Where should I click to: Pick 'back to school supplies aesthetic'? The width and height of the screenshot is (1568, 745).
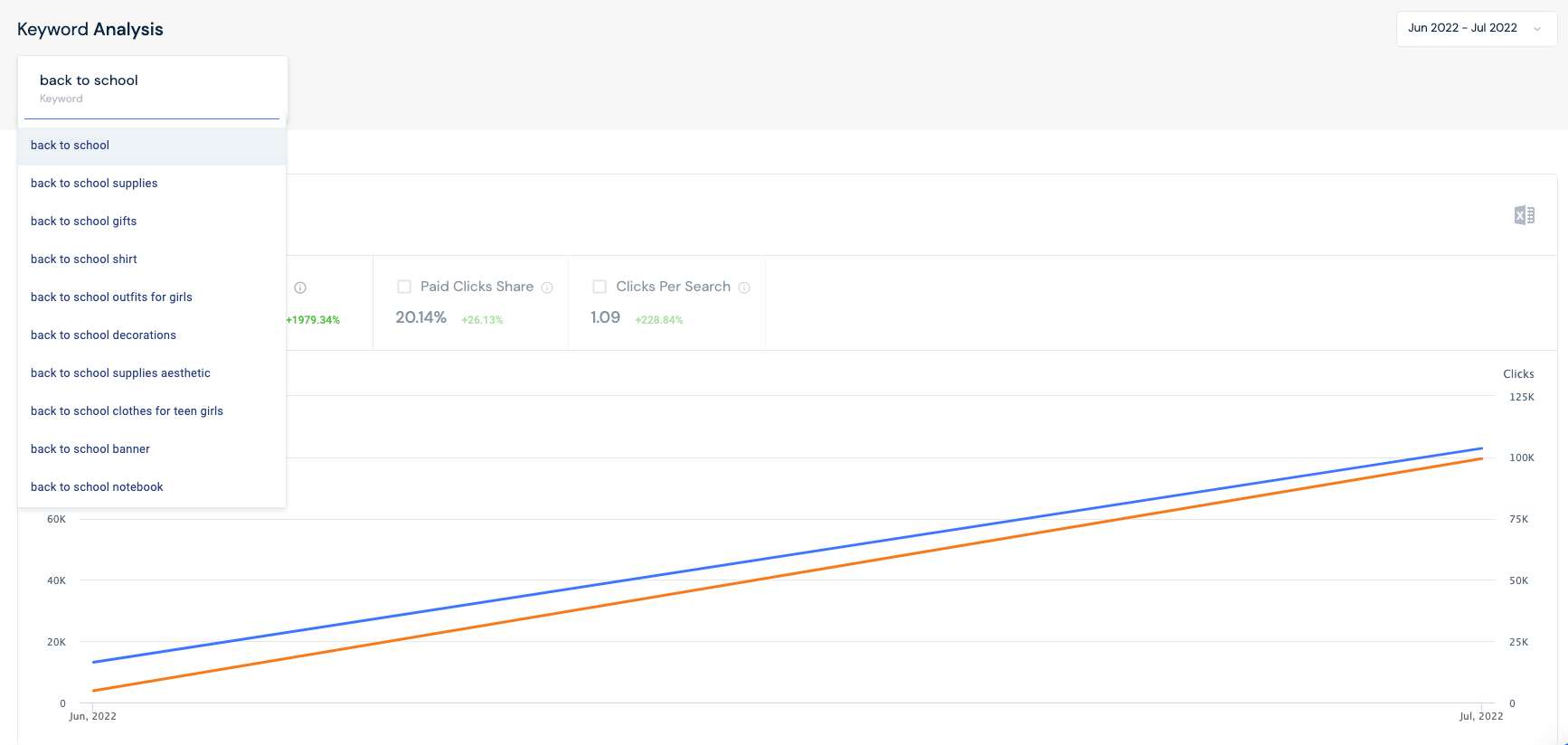click(120, 373)
